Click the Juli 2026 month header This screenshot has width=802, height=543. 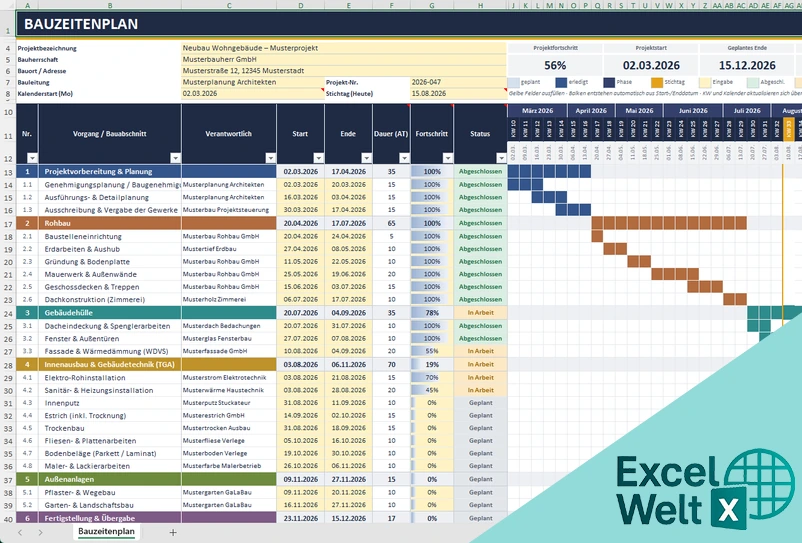click(747, 110)
